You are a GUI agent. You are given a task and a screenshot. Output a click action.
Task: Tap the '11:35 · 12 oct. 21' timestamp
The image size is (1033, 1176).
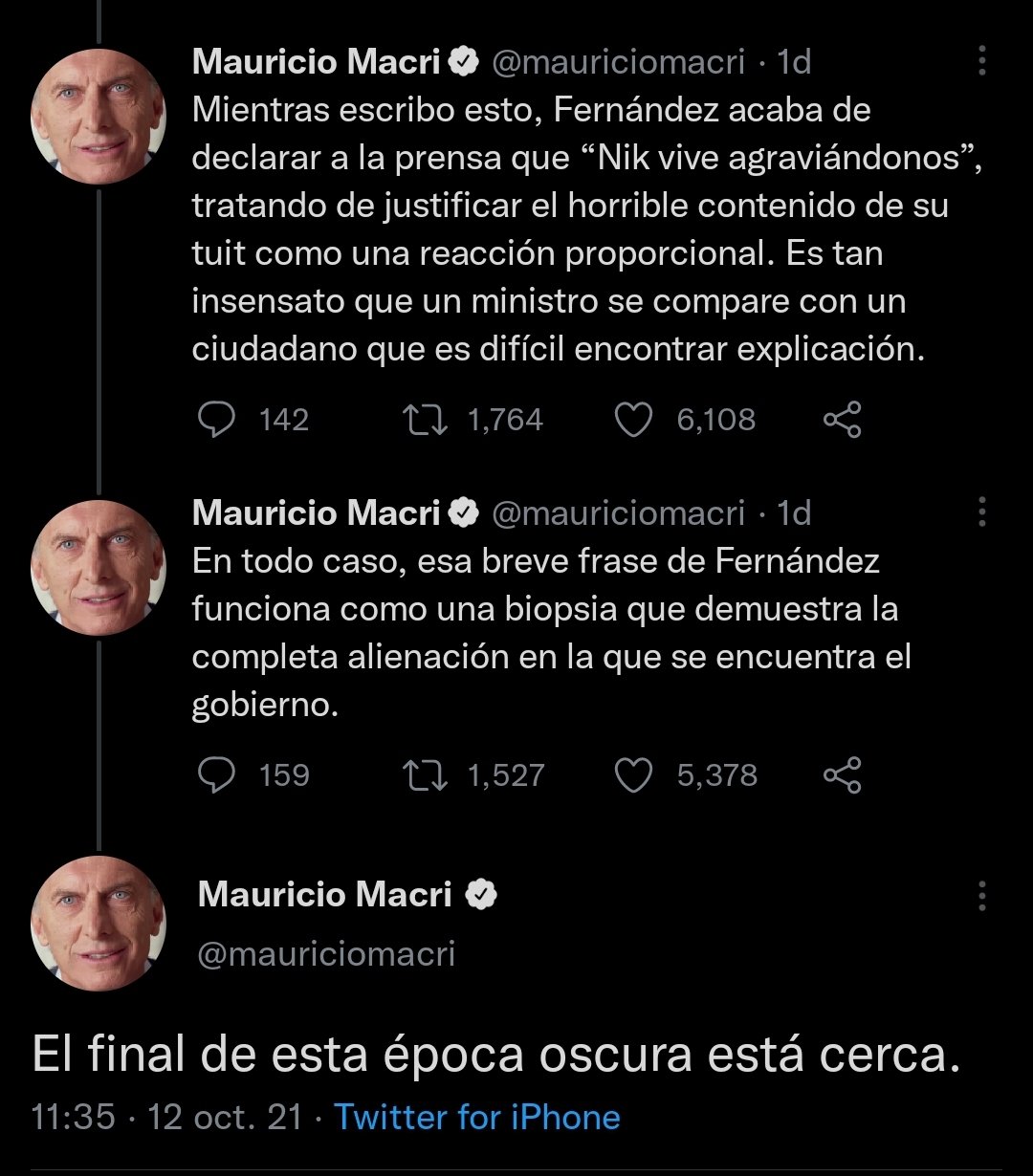pyautogui.click(x=166, y=1117)
